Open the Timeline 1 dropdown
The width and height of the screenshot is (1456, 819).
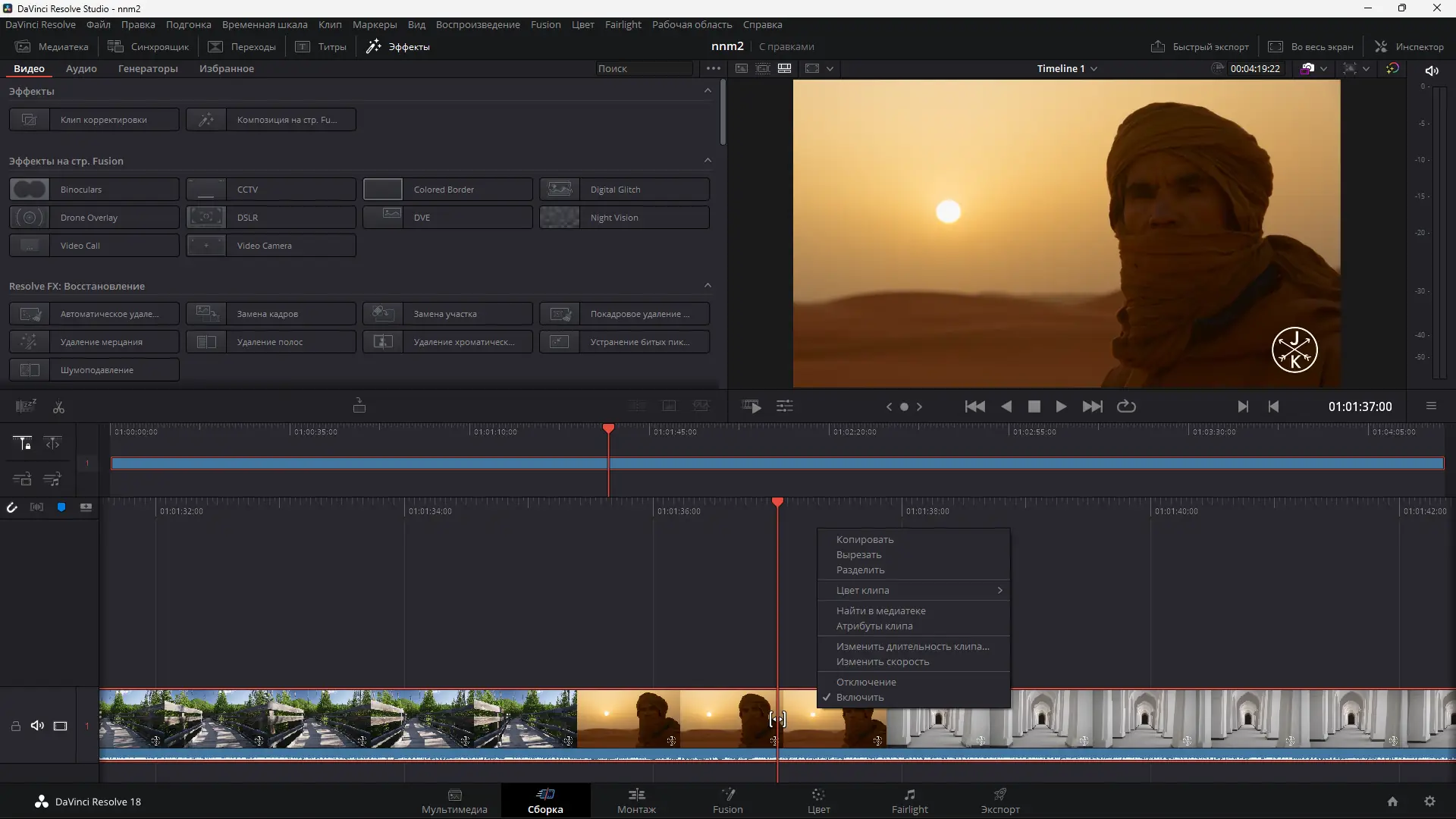1067,68
